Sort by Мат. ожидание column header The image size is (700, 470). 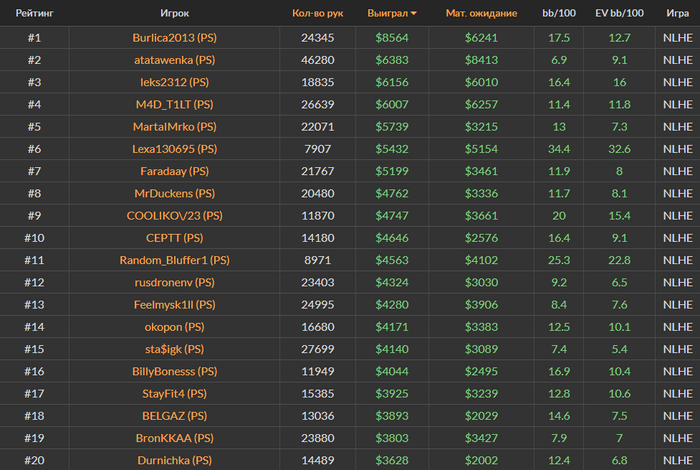[481, 13]
